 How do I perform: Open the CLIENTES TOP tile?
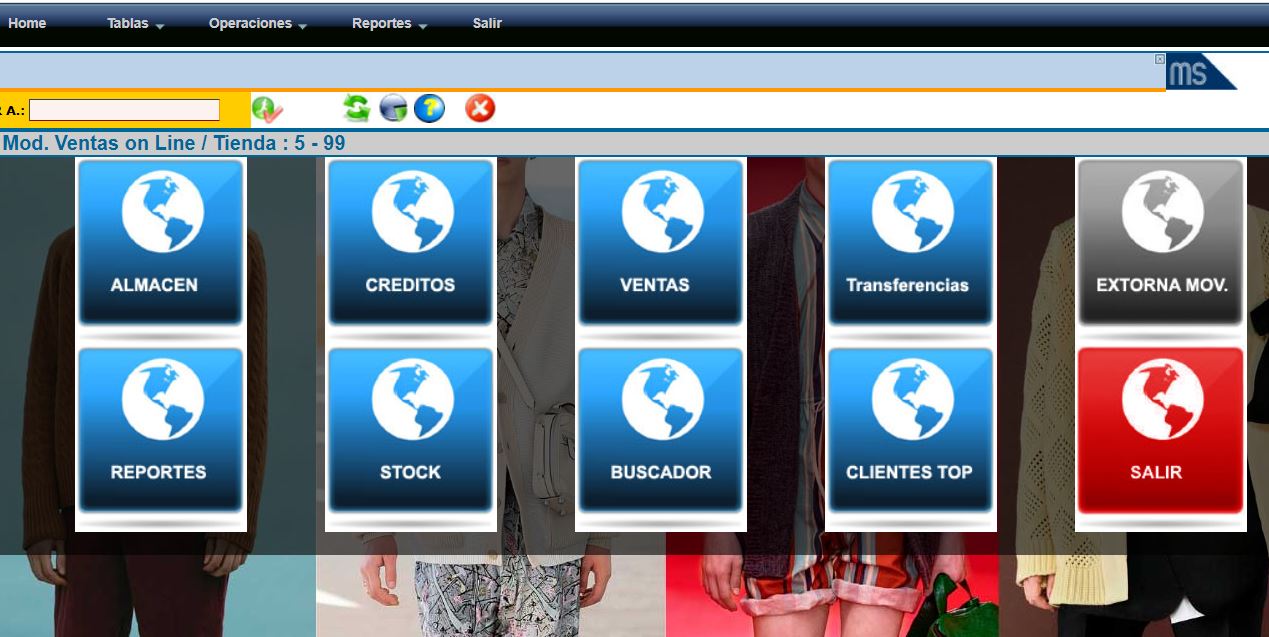coord(910,430)
